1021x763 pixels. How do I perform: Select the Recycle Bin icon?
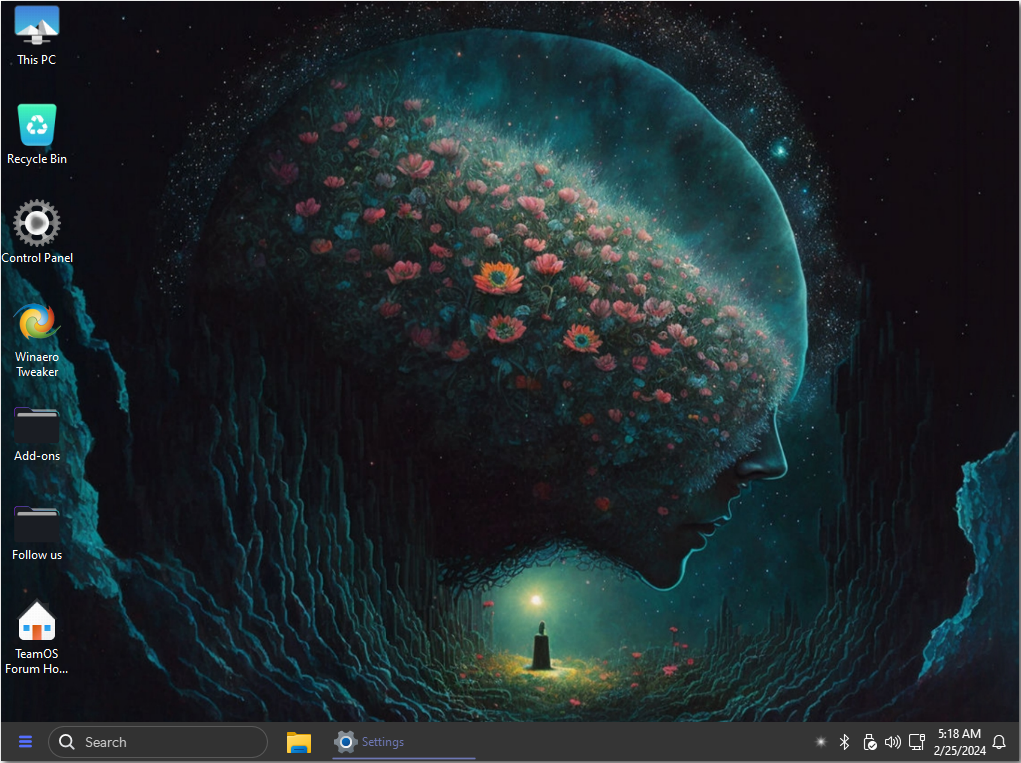(x=36, y=126)
